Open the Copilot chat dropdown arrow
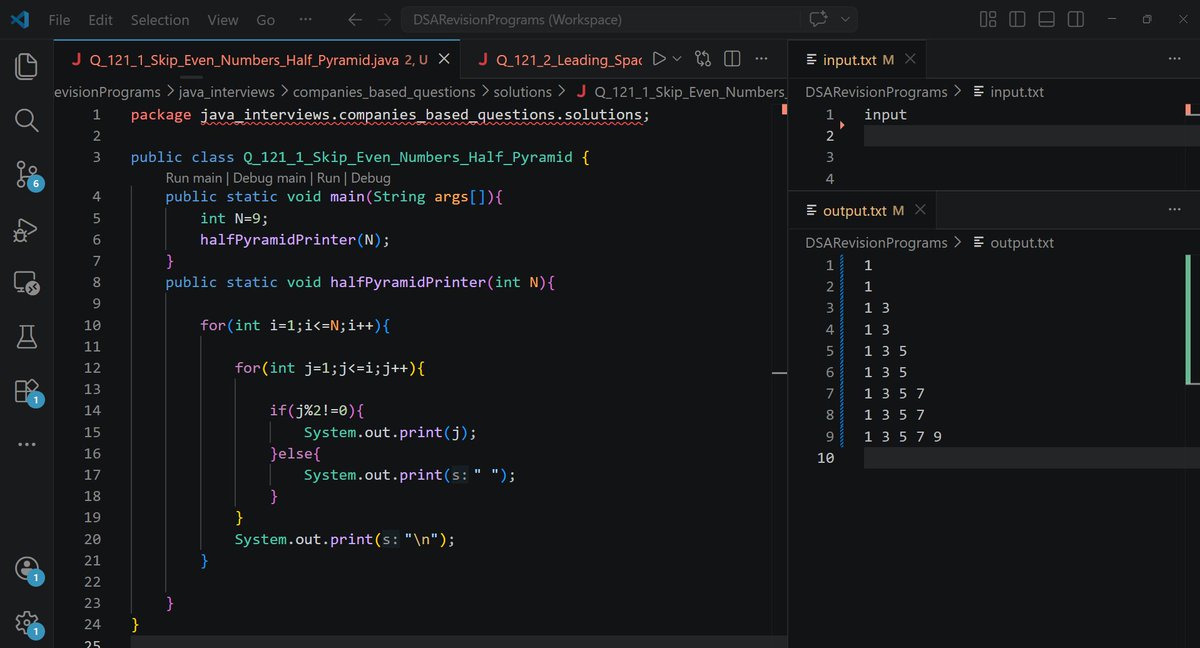 (846, 19)
